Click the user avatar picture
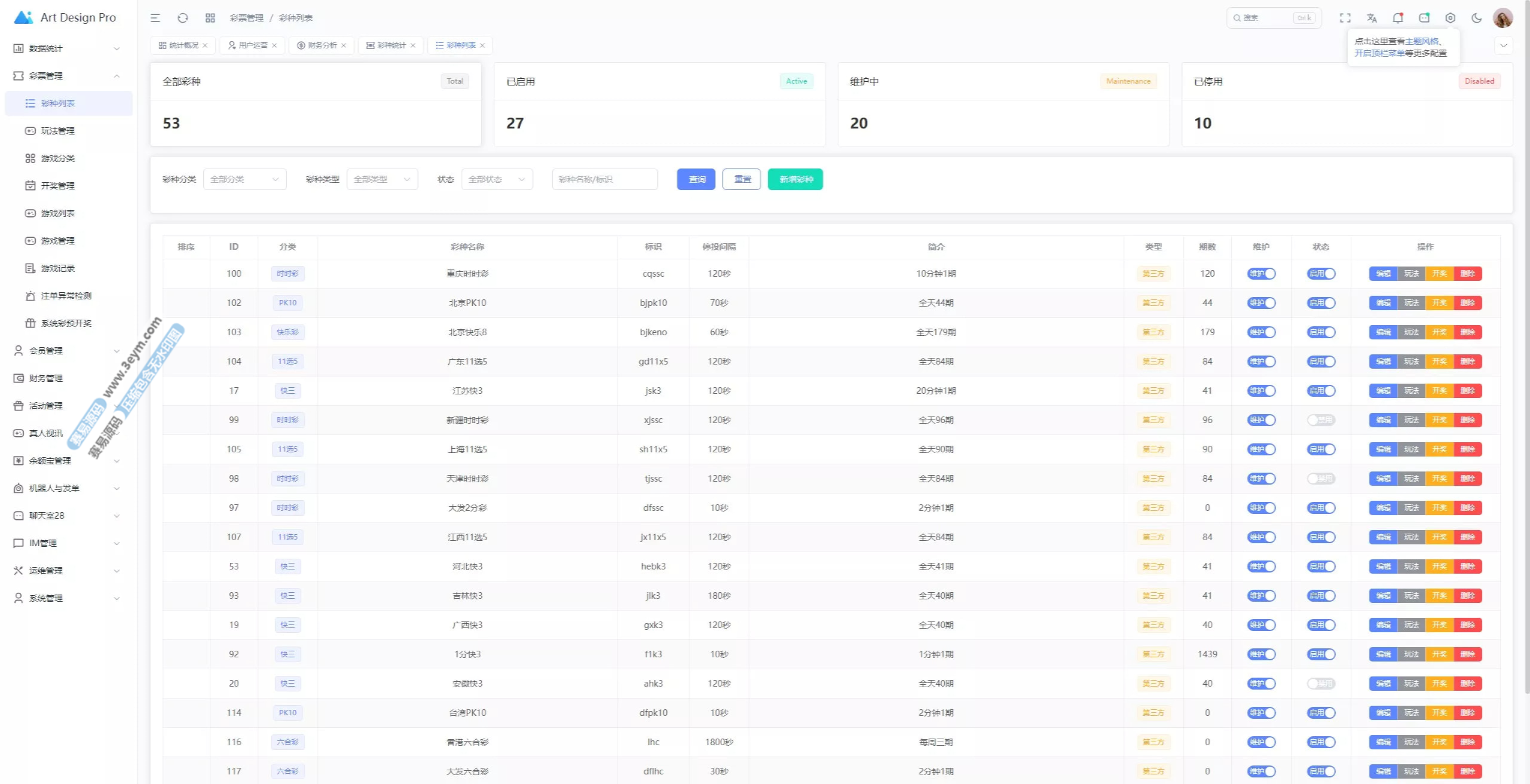1530x784 pixels. [x=1503, y=18]
